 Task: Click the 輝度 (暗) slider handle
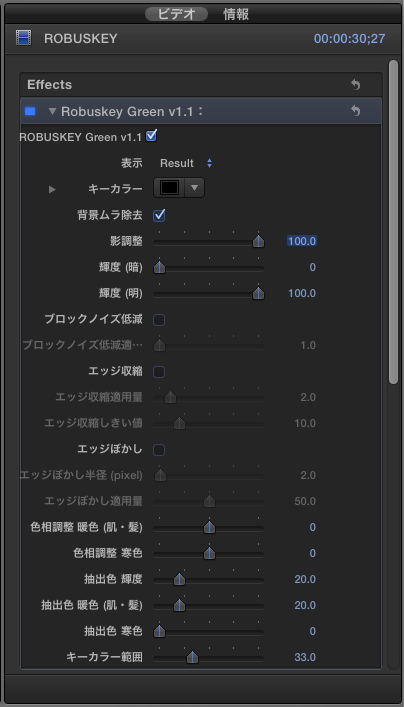click(x=160, y=267)
